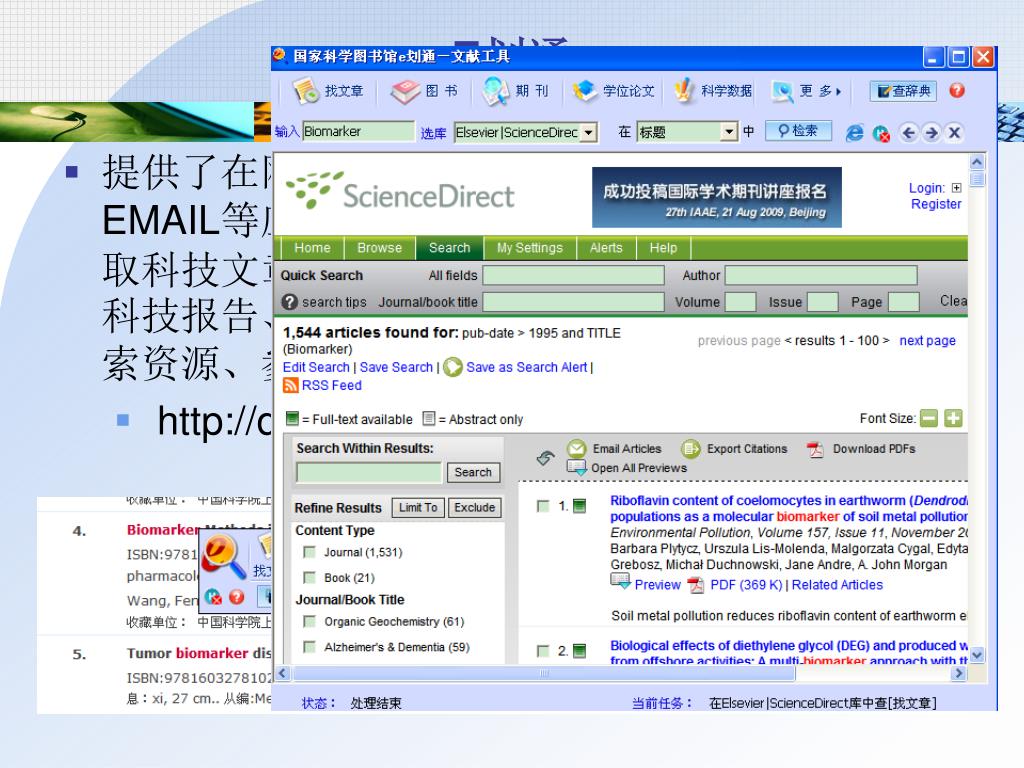Screen dimensions: 1024x768
Task: Click Open All Previews icon
Action: point(576,468)
